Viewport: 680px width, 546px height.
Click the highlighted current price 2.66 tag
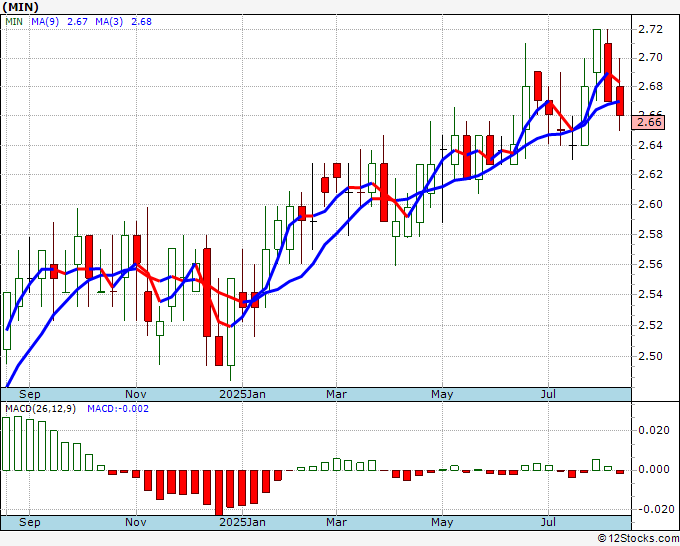pos(648,122)
